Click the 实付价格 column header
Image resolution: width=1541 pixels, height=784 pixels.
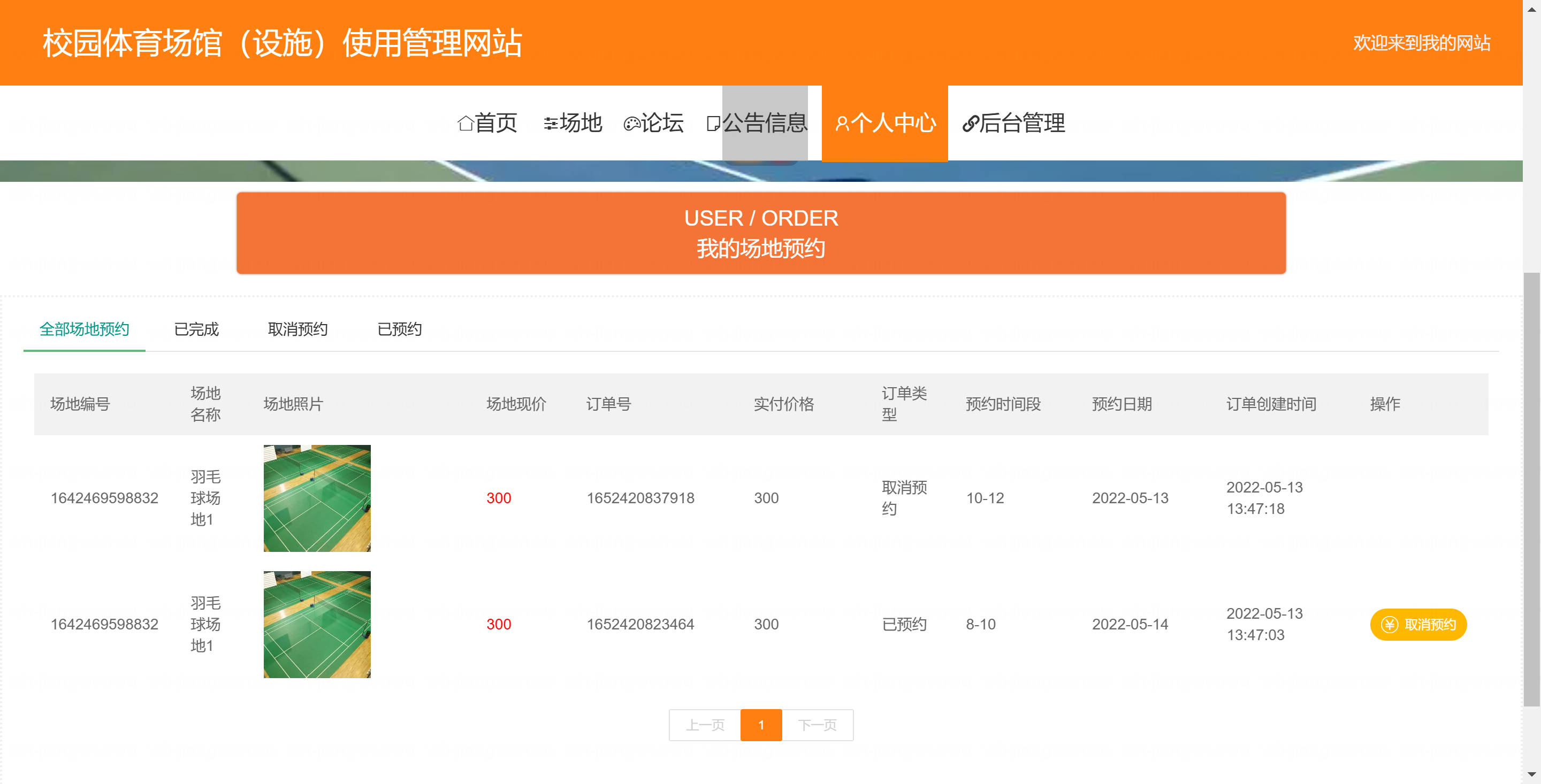tap(784, 404)
